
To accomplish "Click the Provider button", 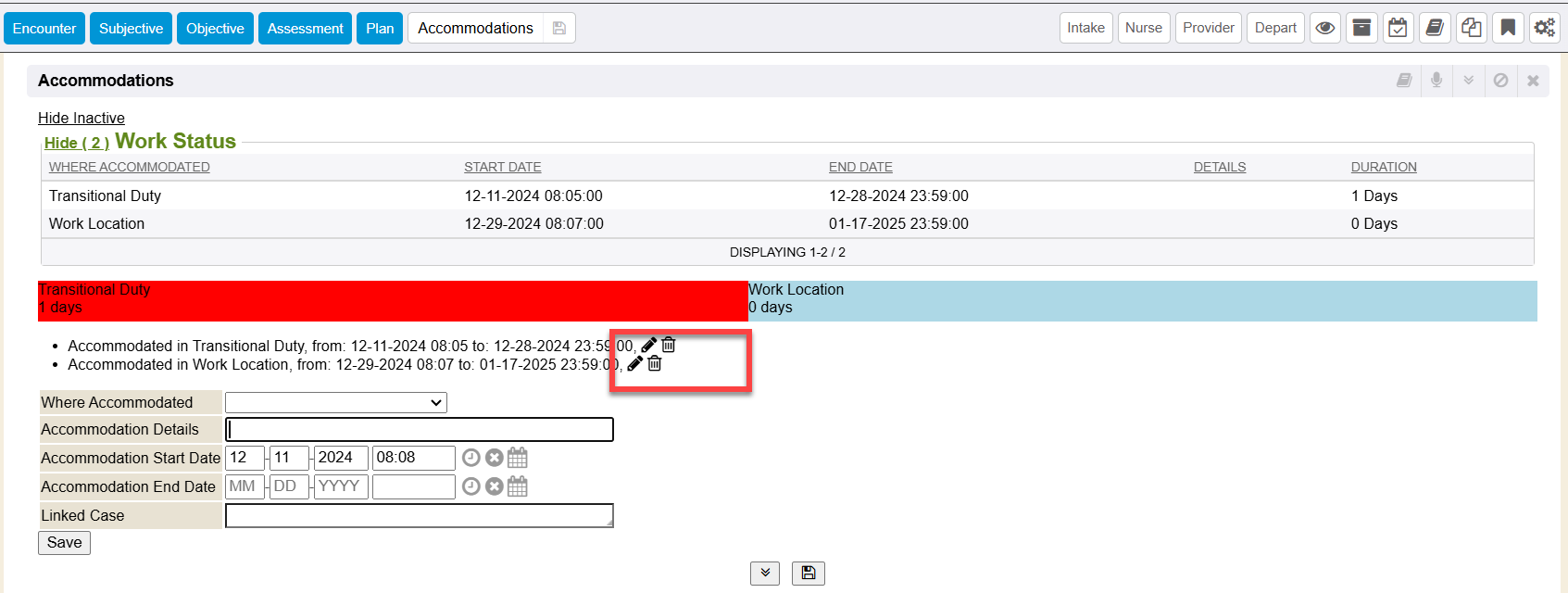I will click(1208, 28).
